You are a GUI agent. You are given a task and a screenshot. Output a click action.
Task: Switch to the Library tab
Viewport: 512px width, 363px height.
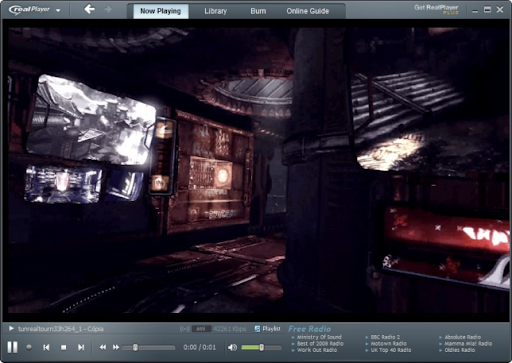click(x=216, y=11)
